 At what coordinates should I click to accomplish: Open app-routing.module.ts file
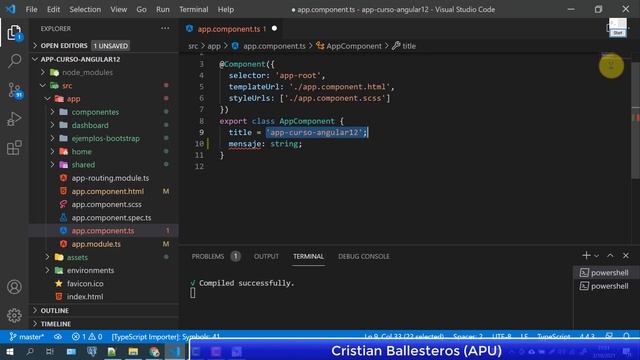click(x=110, y=178)
